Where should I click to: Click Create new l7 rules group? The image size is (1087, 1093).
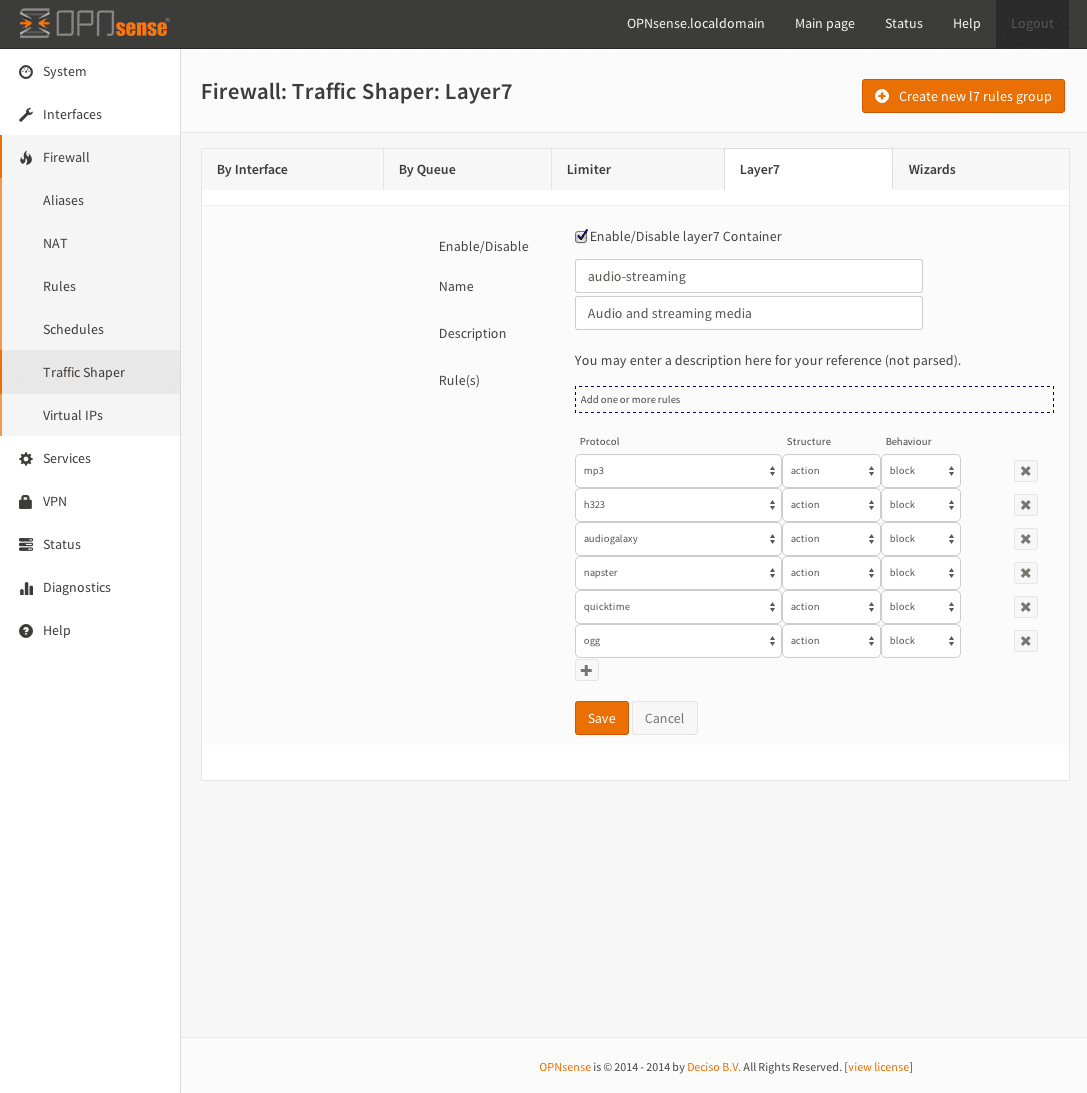pyautogui.click(x=962, y=96)
